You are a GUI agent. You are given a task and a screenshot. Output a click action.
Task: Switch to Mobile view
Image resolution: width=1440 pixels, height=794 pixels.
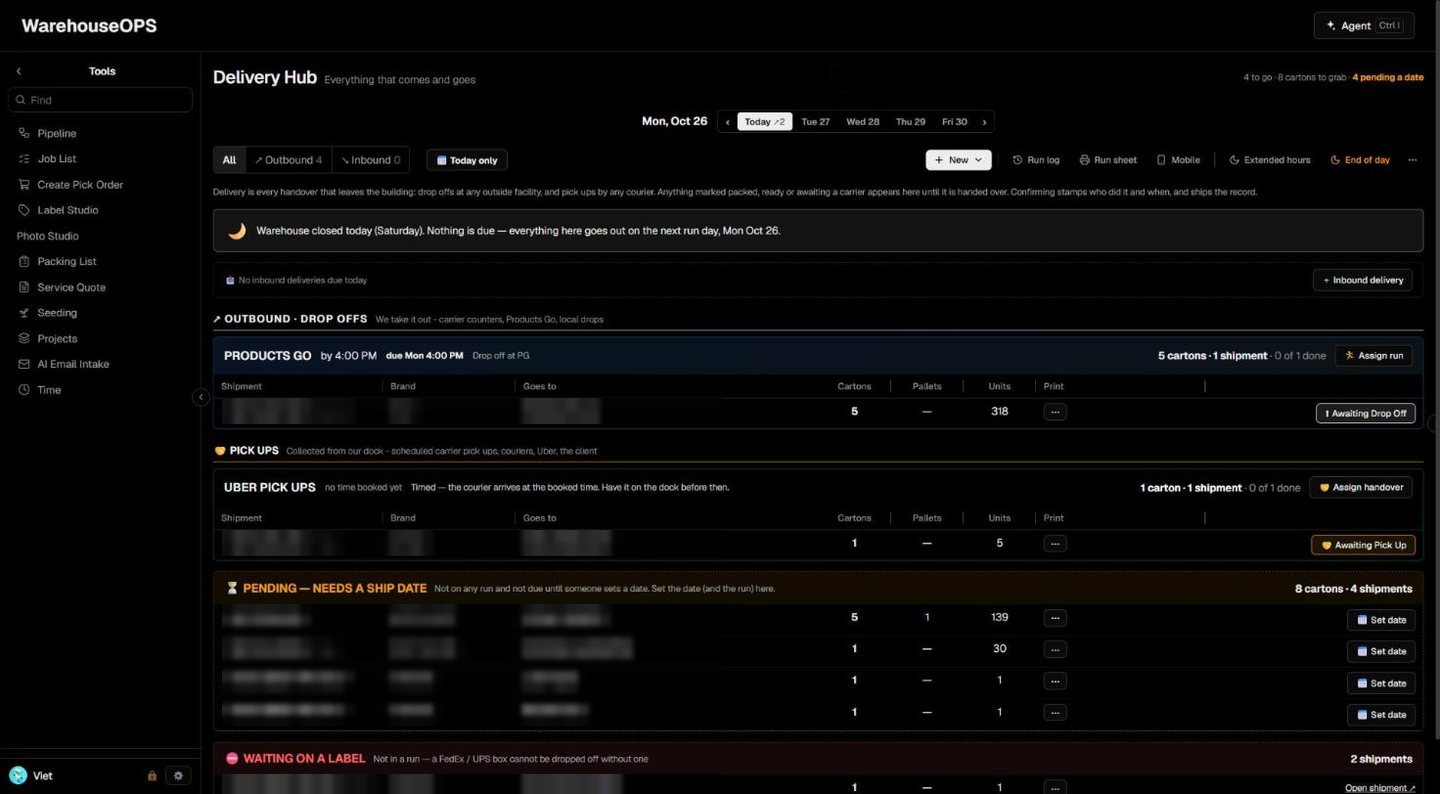click(x=1178, y=160)
